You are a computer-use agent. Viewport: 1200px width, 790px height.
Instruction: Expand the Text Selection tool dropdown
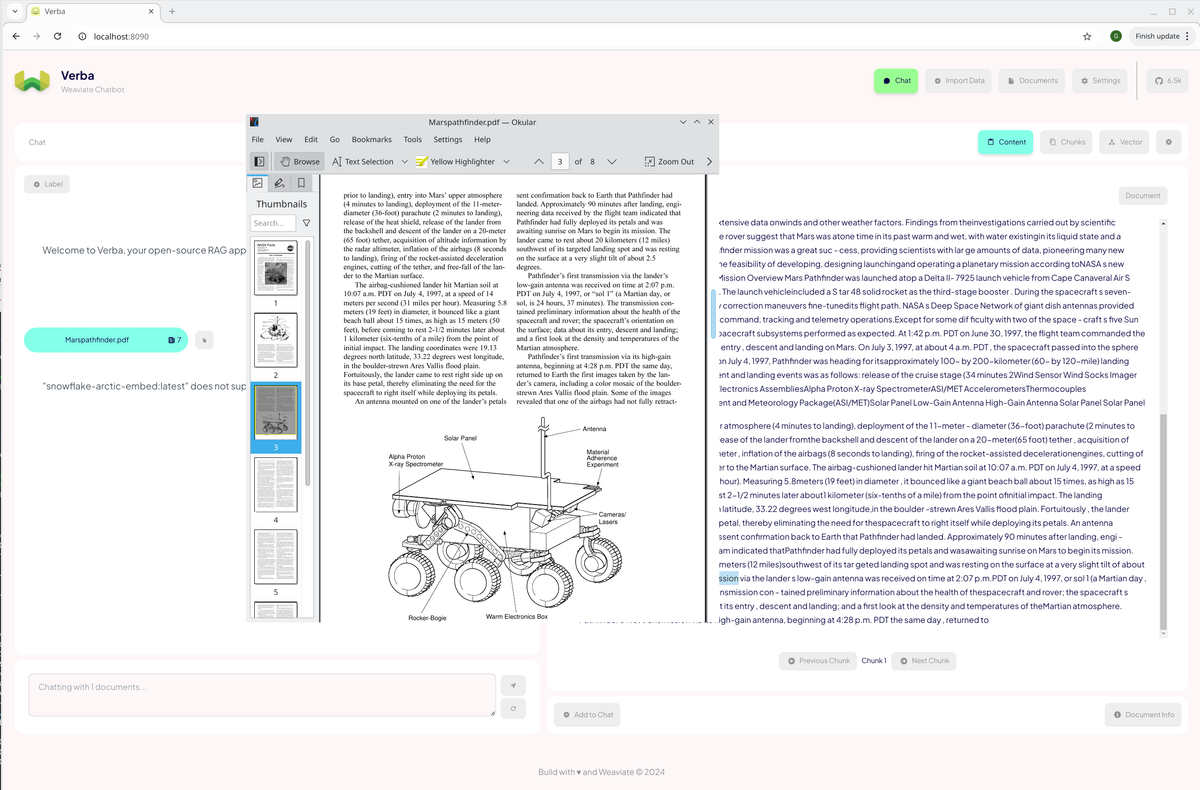coord(404,161)
